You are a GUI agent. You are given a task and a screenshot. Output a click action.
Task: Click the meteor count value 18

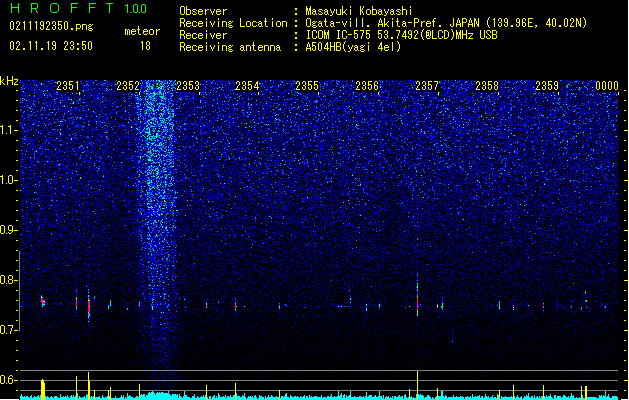point(145,46)
